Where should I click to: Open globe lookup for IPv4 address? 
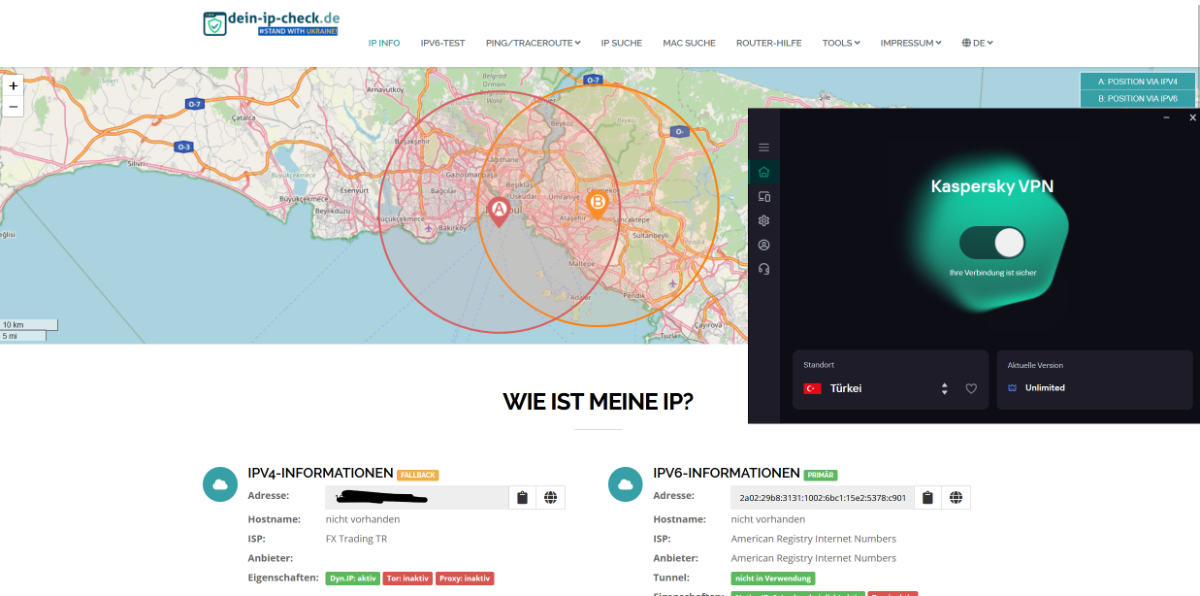(550, 497)
